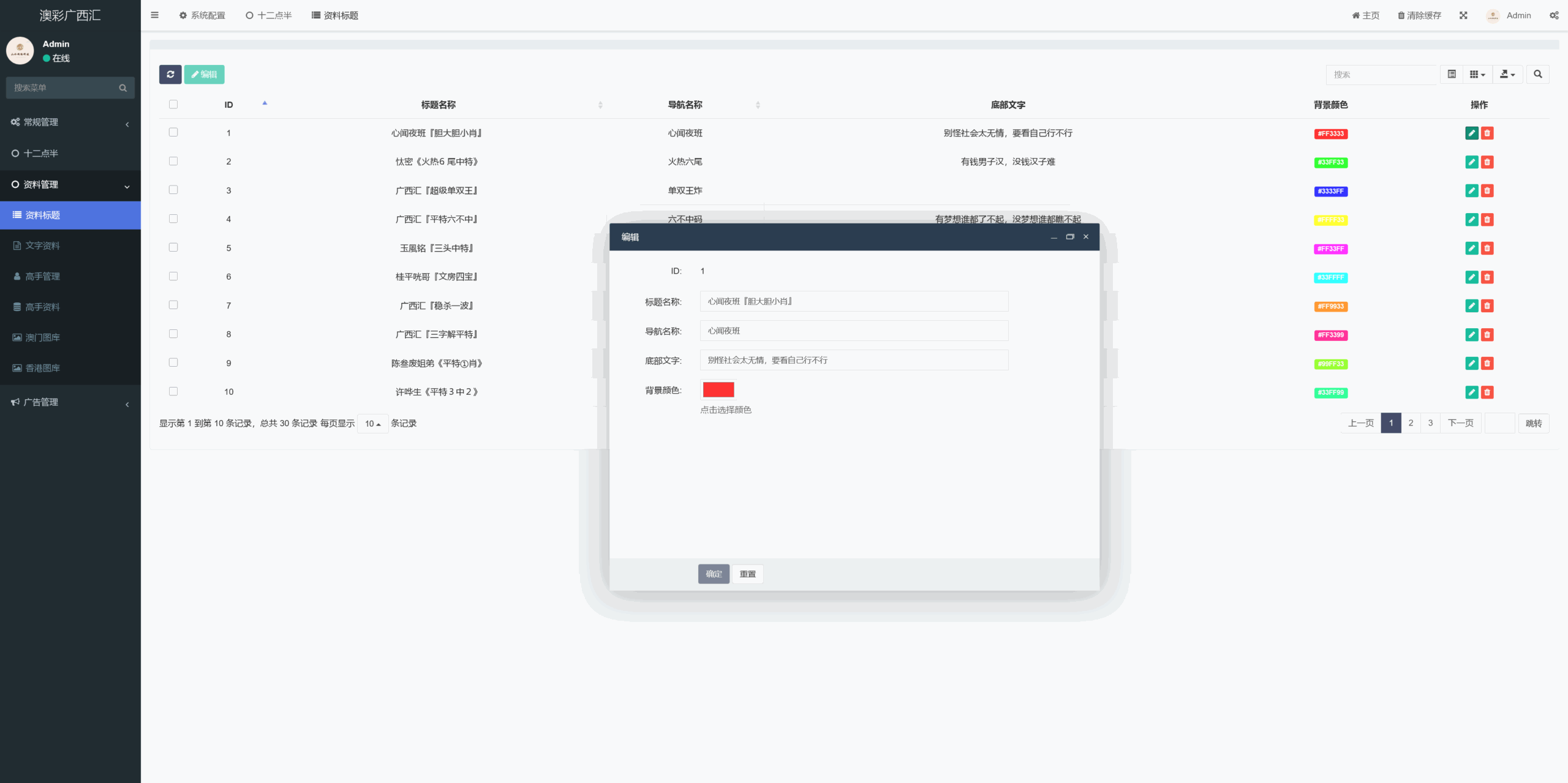Tick the checkbox for row ID 10

(x=173, y=391)
